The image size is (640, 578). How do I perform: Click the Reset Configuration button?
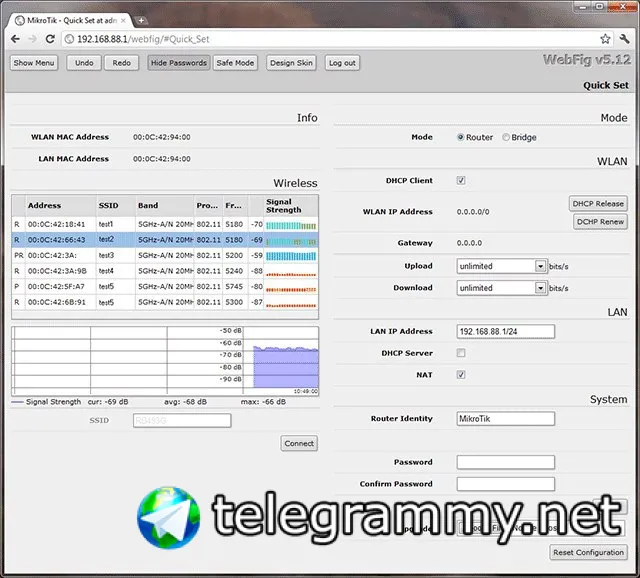[x=588, y=552]
